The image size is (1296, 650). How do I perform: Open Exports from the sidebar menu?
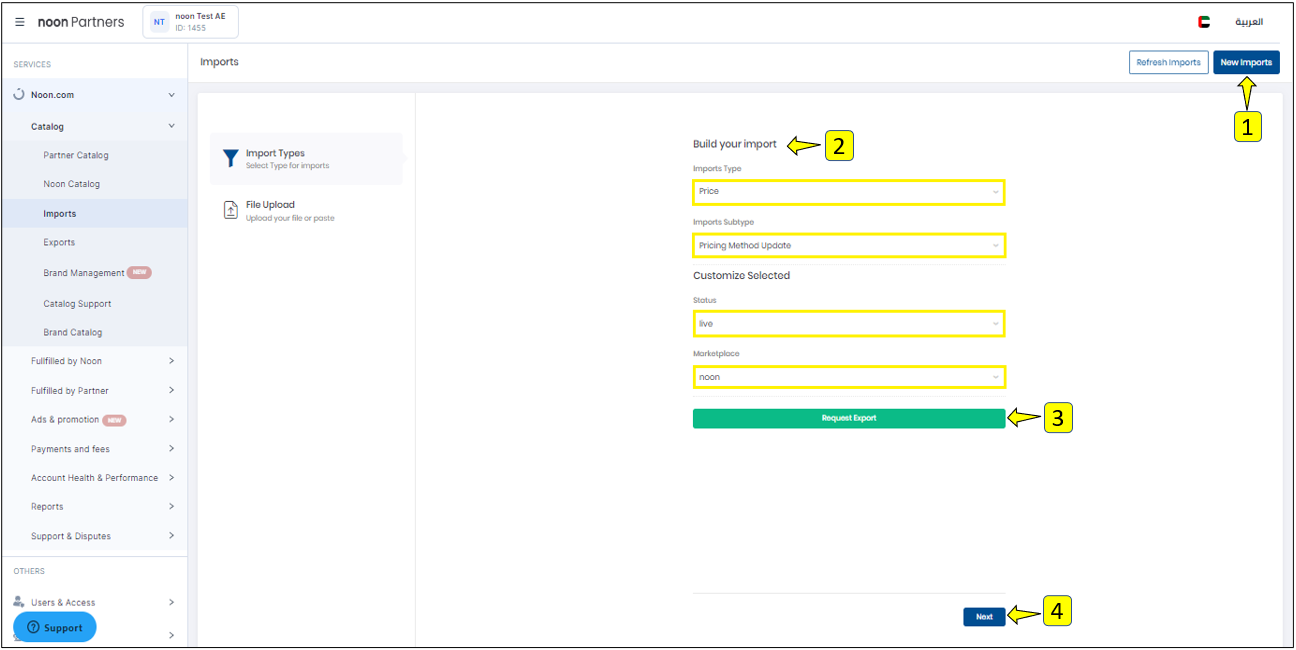(x=59, y=242)
